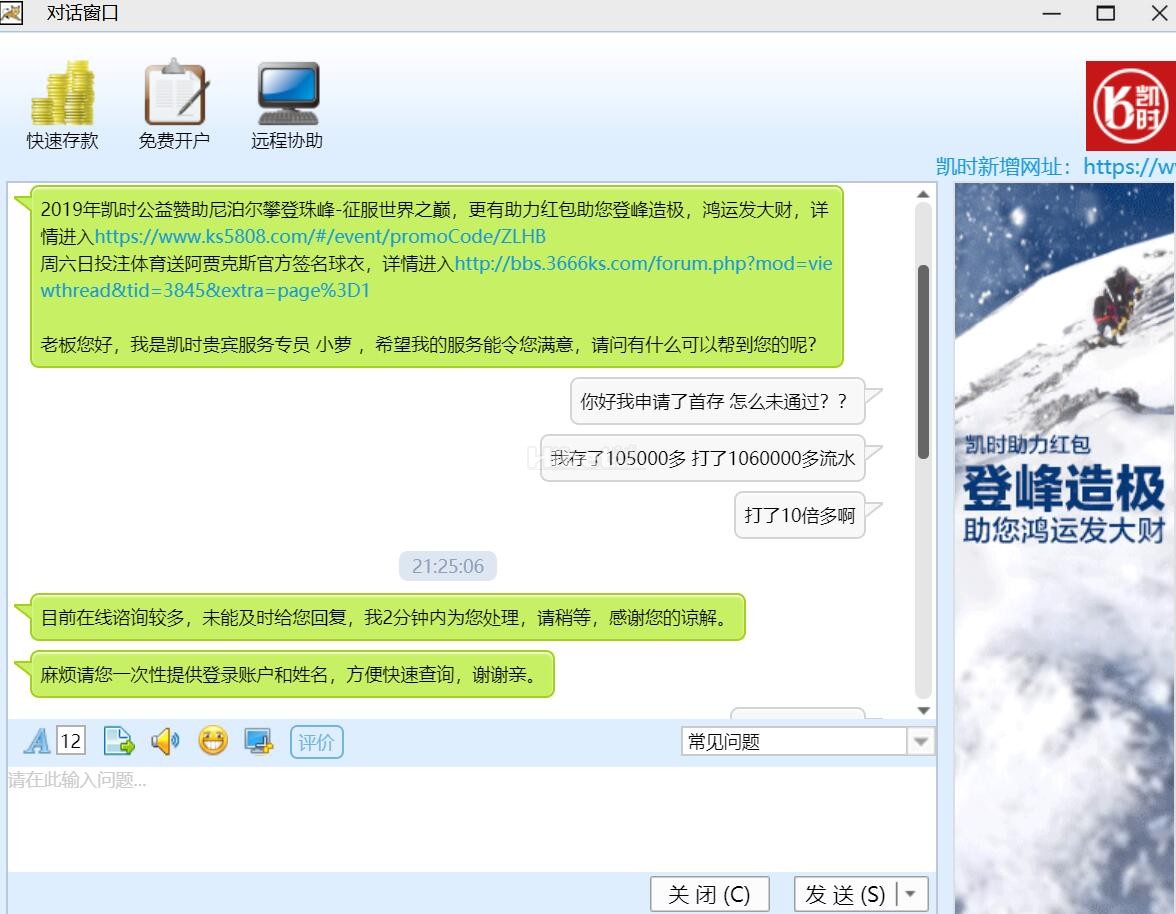Click the chat scrollbar down arrow
Viewport: 1176px width, 914px height.
tap(924, 710)
